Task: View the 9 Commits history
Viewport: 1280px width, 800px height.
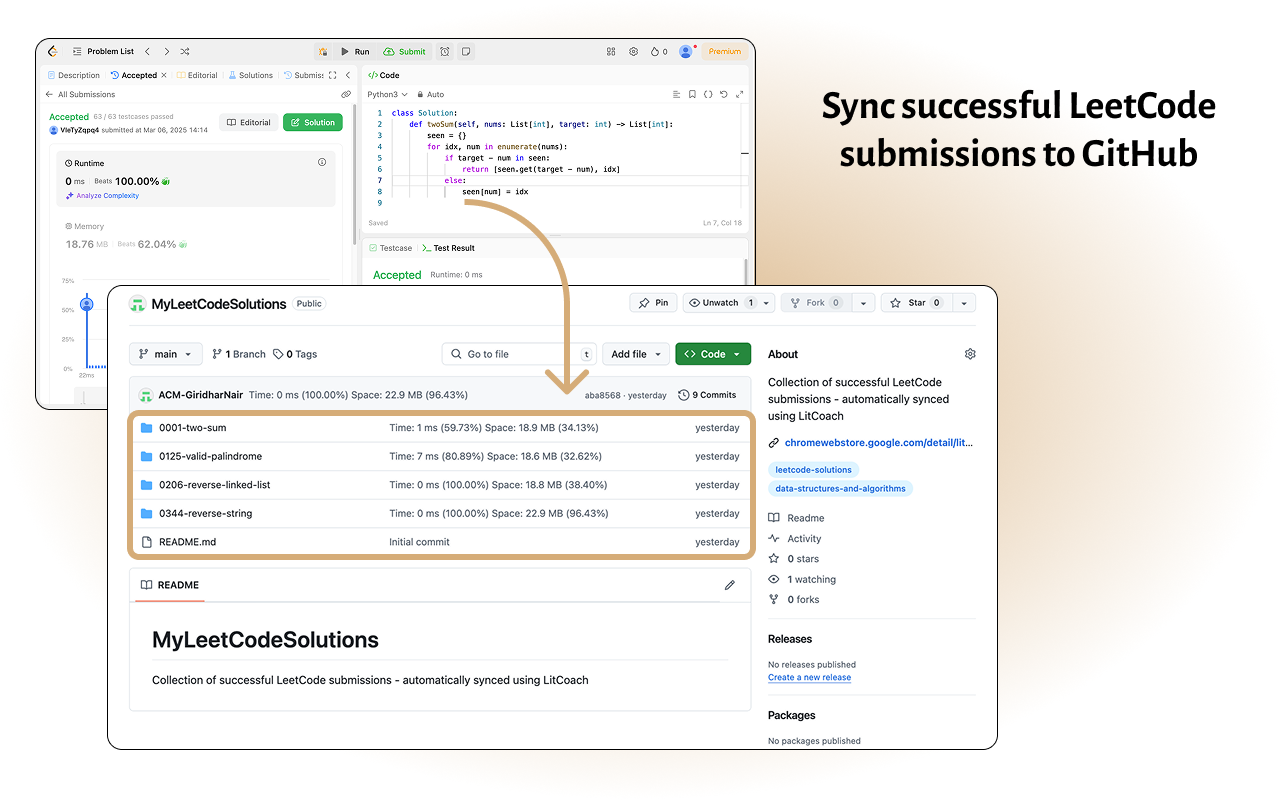Action: [707, 395]
